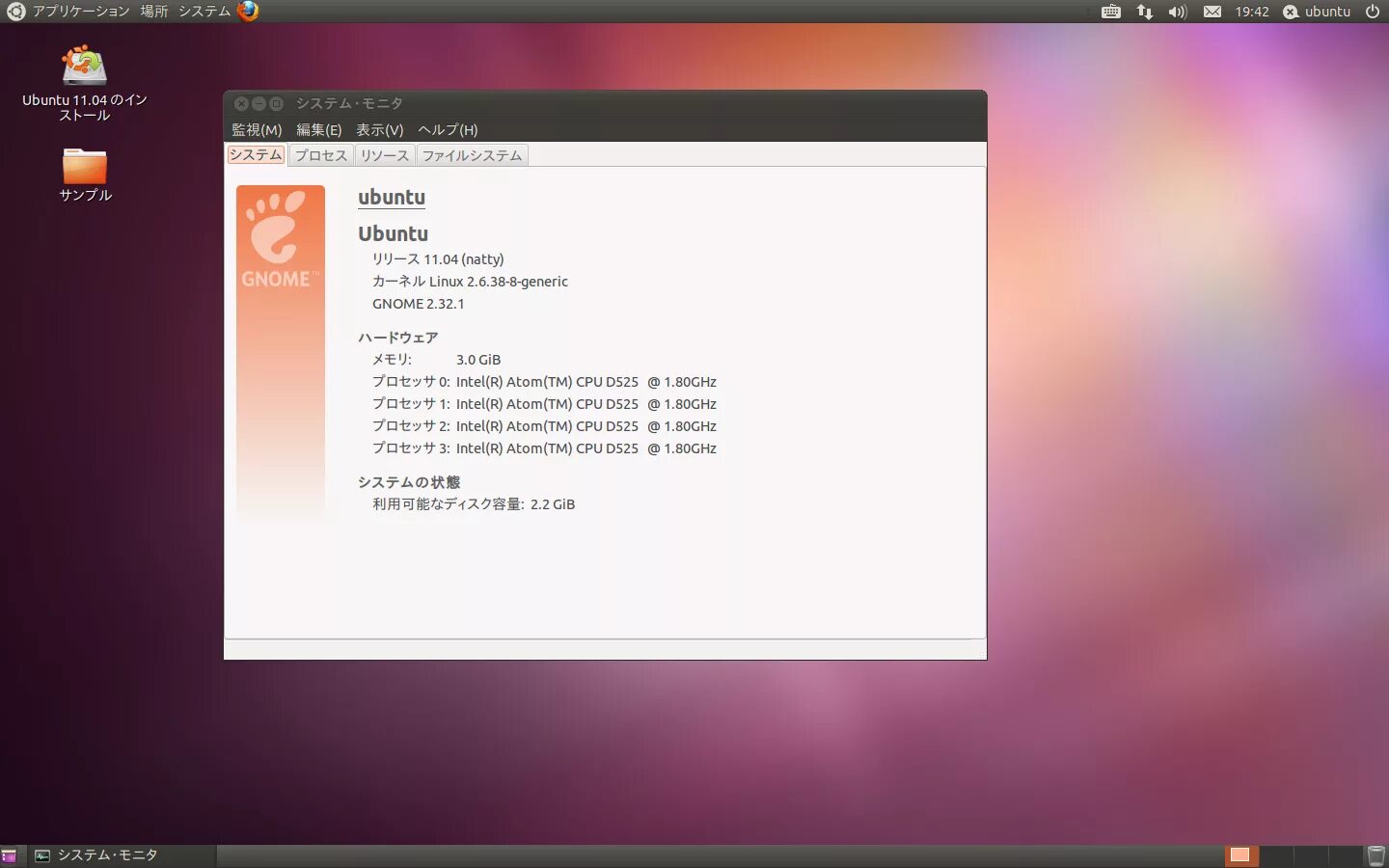Viewport: 1389px width, 868px height.
Task: Open the Ubuntu logo applications menu icon
Action: pyautogui.click(x=15, y=12)
